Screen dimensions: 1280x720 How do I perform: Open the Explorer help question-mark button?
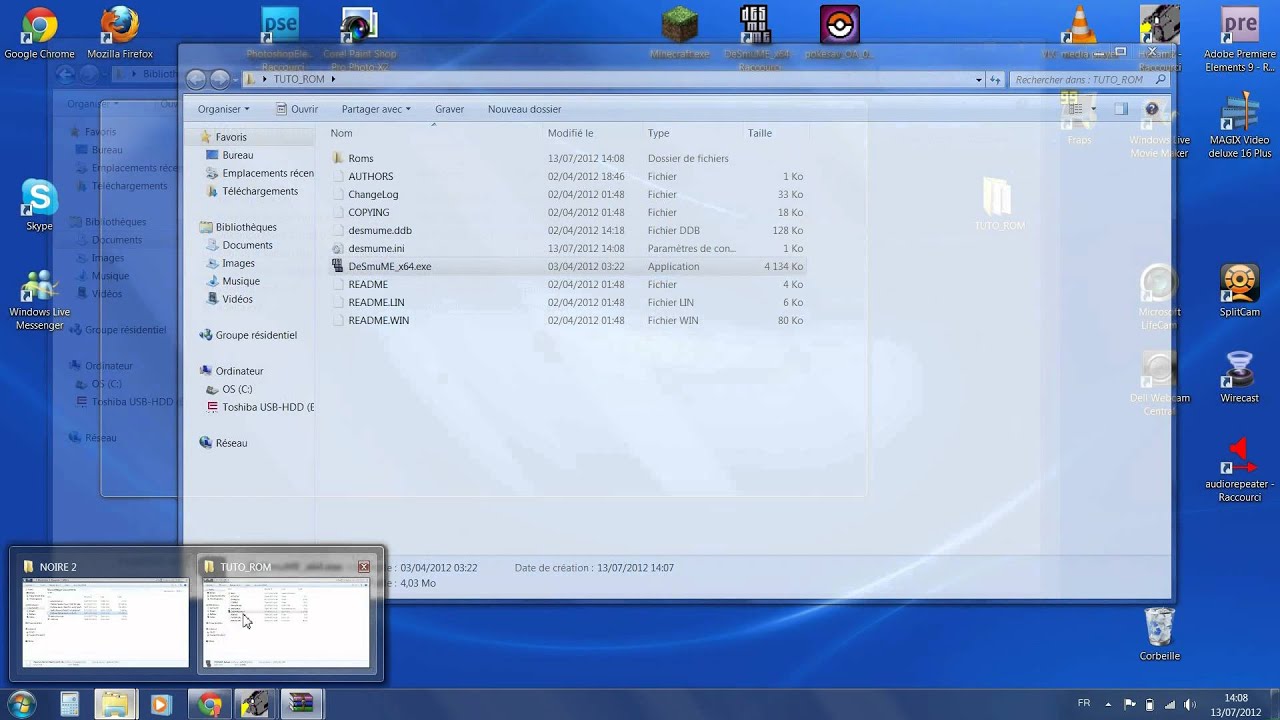pos(1152,109)
